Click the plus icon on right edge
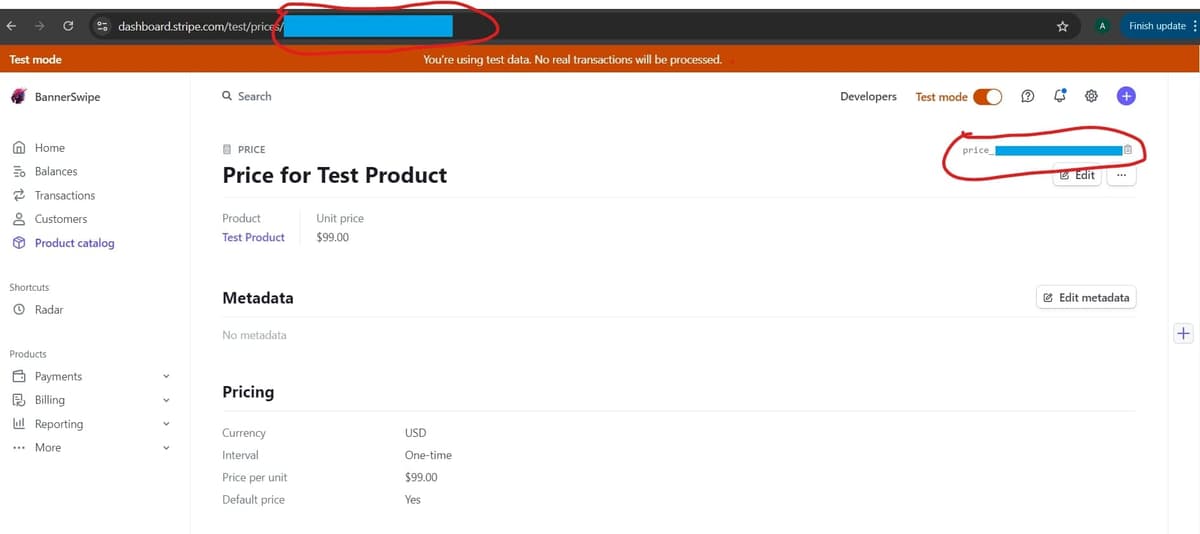 [x=1183, y=334]
